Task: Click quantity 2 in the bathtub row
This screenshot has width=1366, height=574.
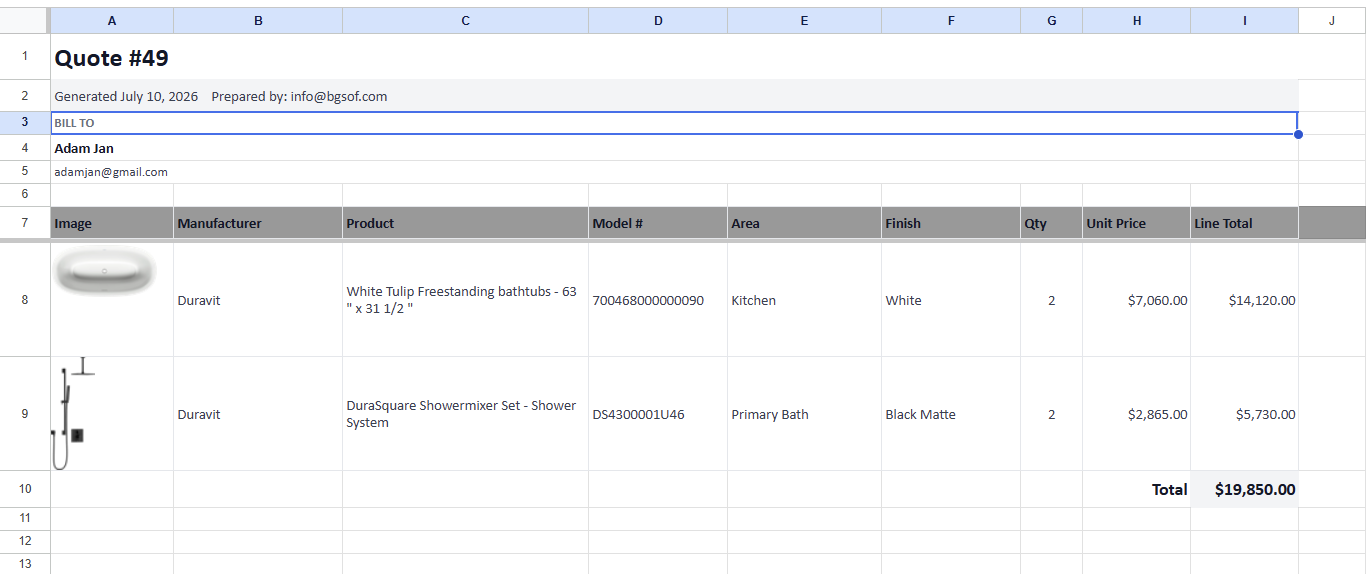Action: tap(1051, 300)
